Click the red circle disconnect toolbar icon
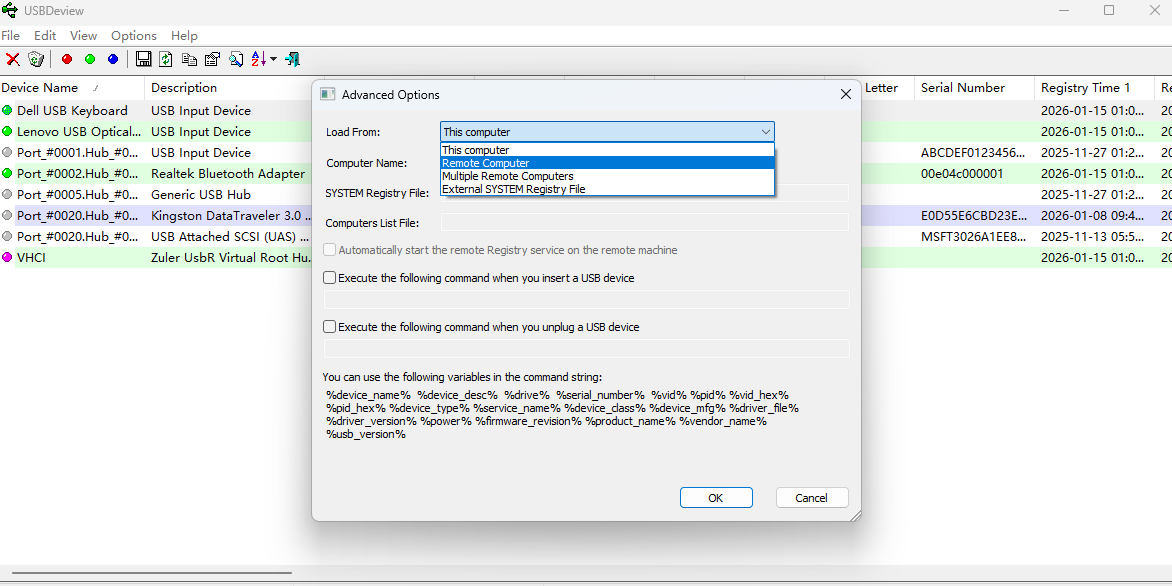 pyautogui.click(x=67, y=60)
